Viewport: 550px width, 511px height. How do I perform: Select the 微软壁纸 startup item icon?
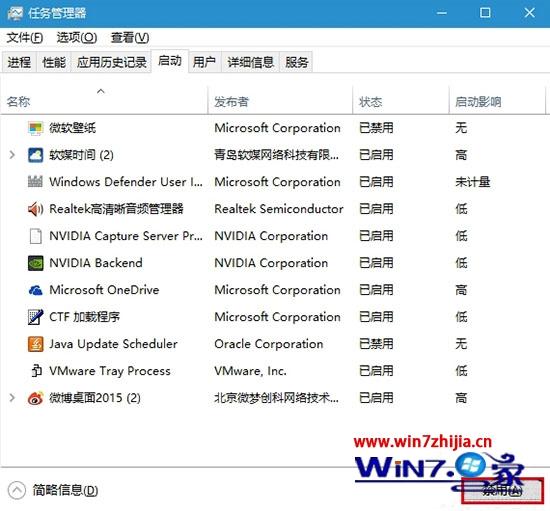click(x=35, y=128)
